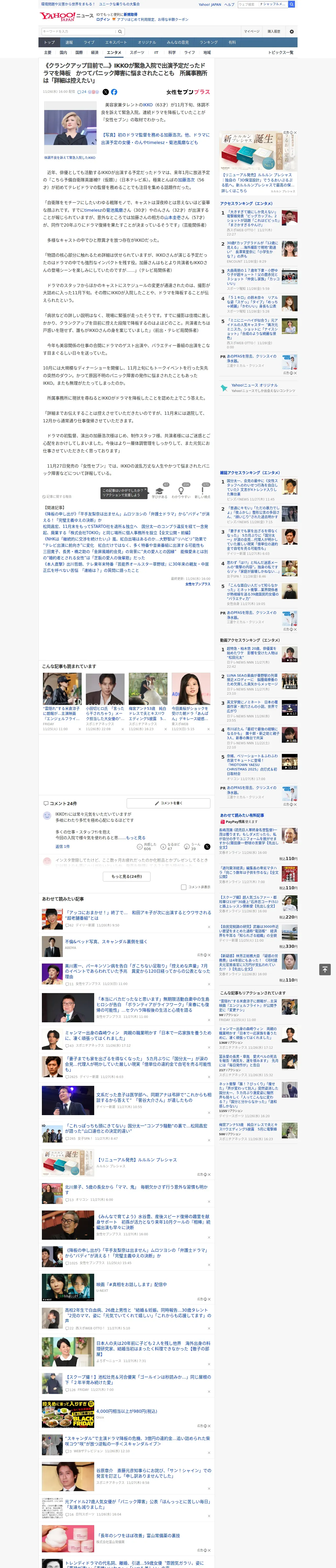Click the search magnifier beside the keyword box
This screenshot has width=336, height=1568.
coord(120,32)
